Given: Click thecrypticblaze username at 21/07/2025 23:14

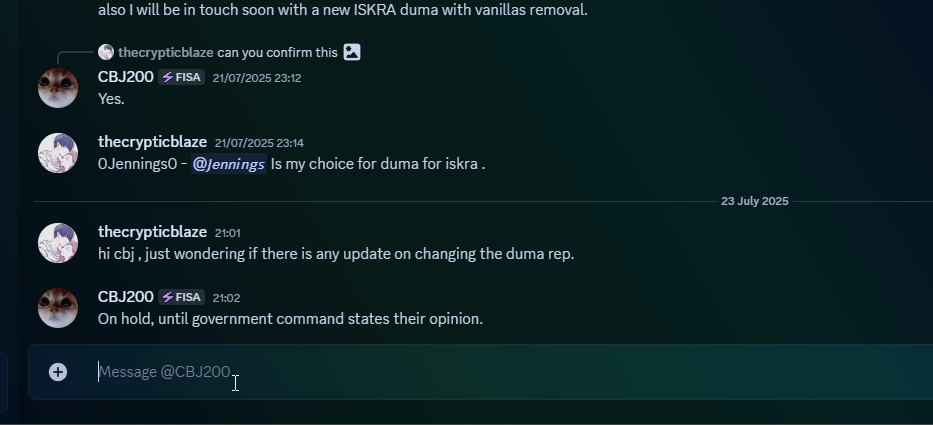Looking at the screenshot, I should (x=152, y=142).
